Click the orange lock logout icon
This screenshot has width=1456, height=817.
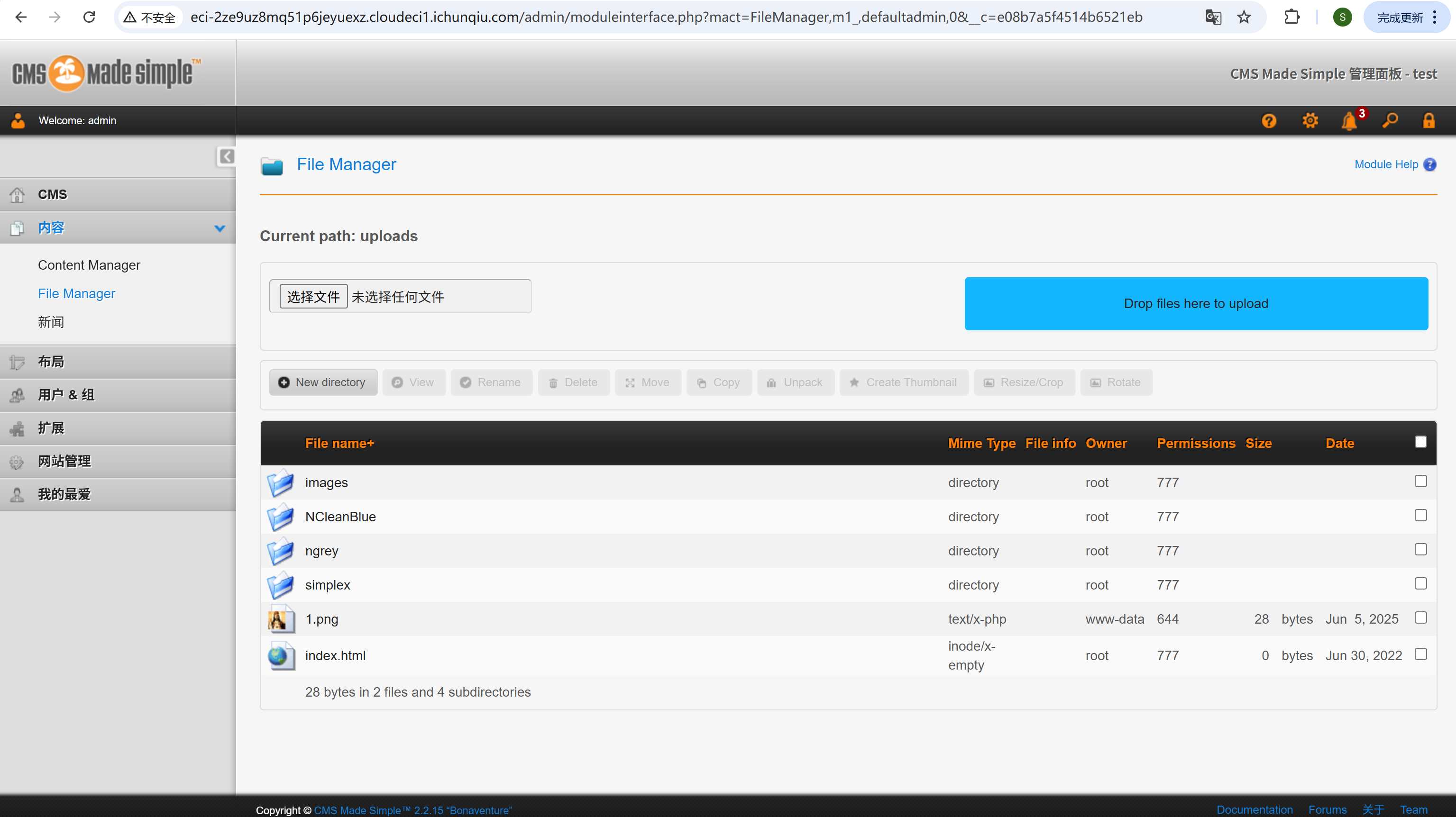coord(1429,121)
